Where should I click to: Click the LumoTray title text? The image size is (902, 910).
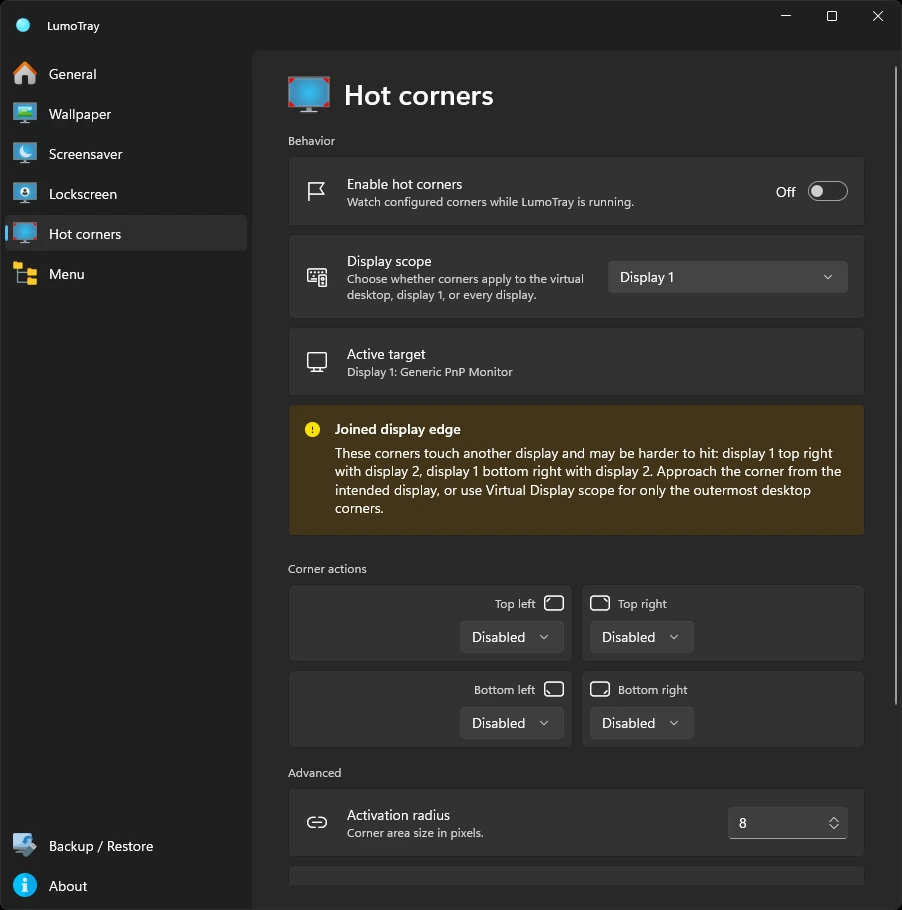pyautogui.click(x=73, y=26)
